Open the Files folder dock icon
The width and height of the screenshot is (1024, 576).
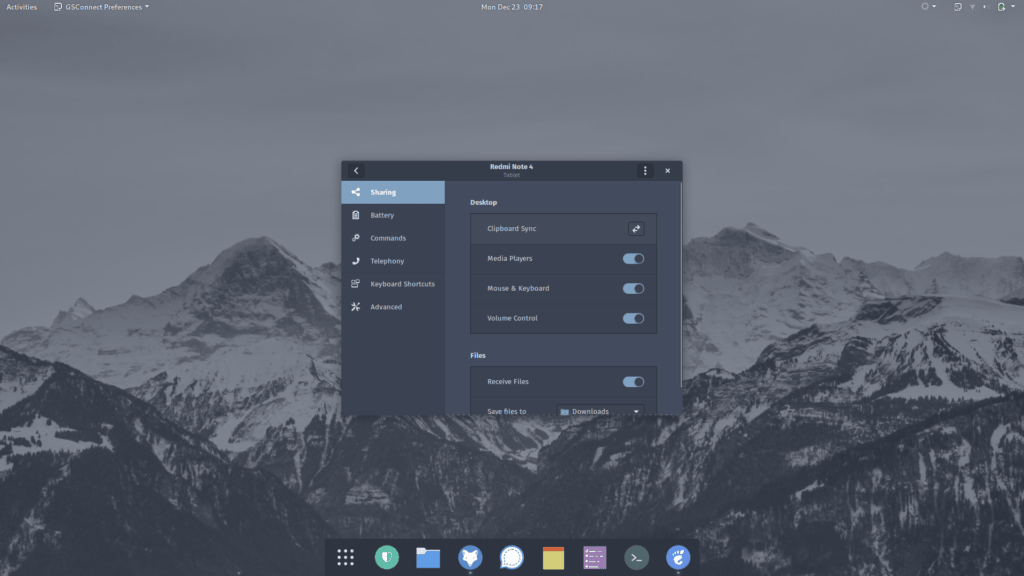click(428, 558)
